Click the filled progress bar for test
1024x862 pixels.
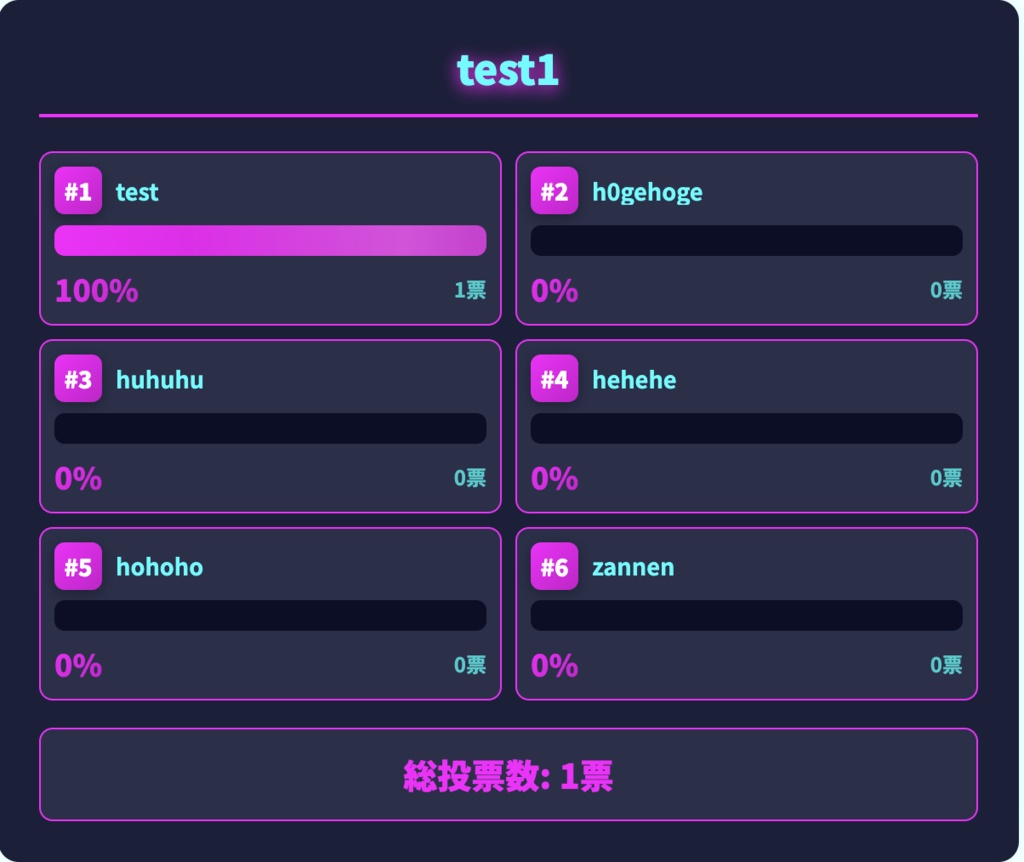pos(270,240)
